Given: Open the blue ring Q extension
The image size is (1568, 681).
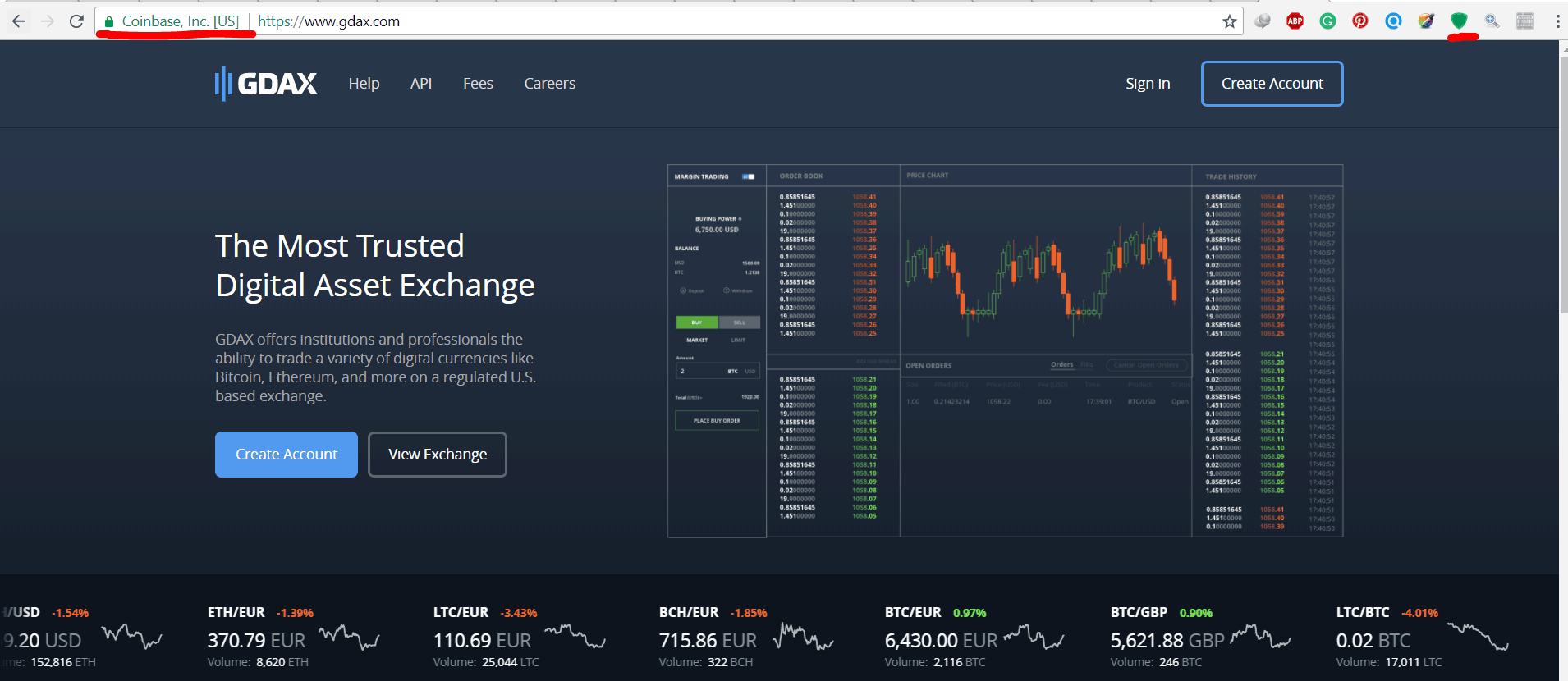Looking at the screenshot, I should [1393, 21].
